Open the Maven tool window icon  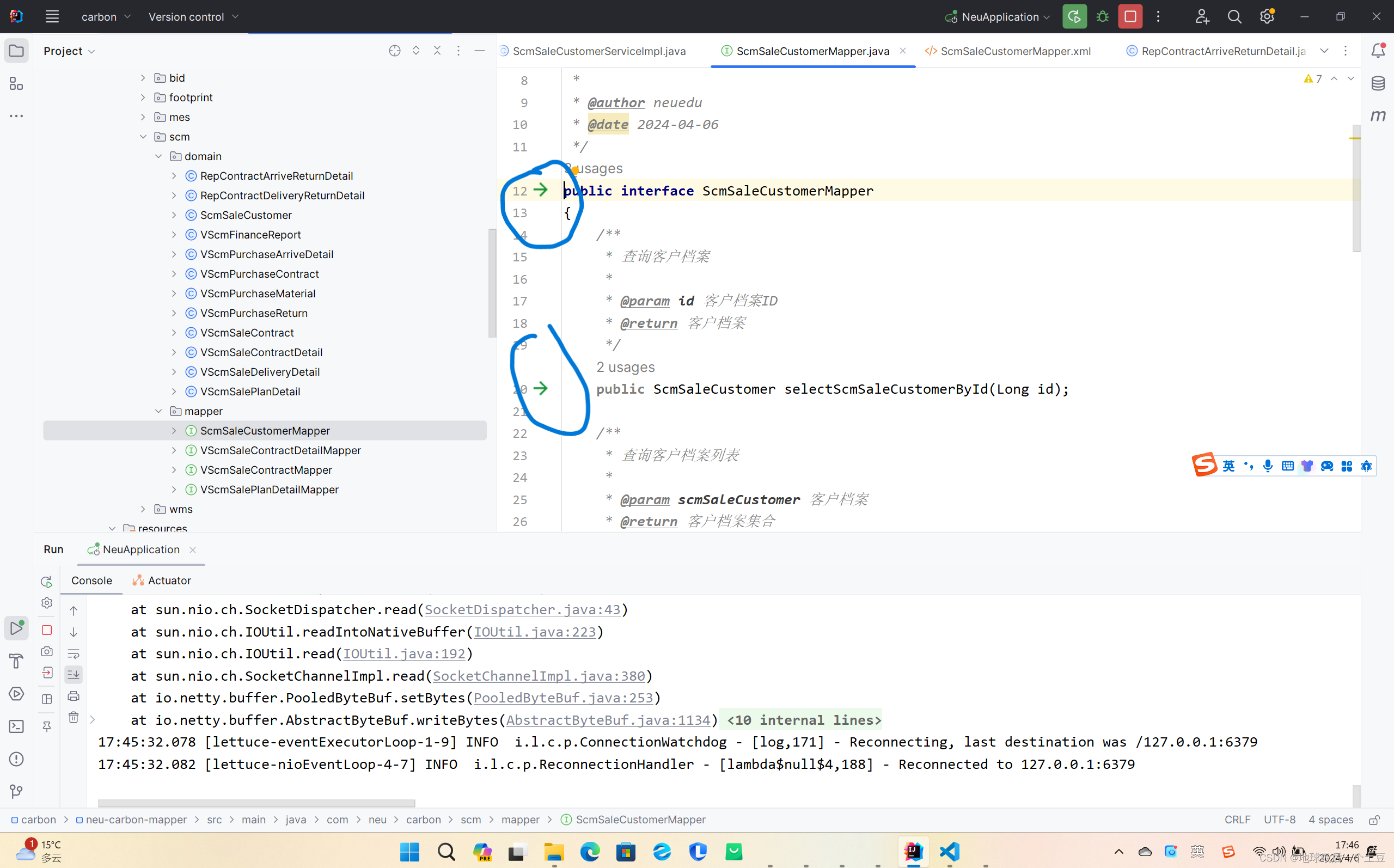click(x=1378, y=116)
